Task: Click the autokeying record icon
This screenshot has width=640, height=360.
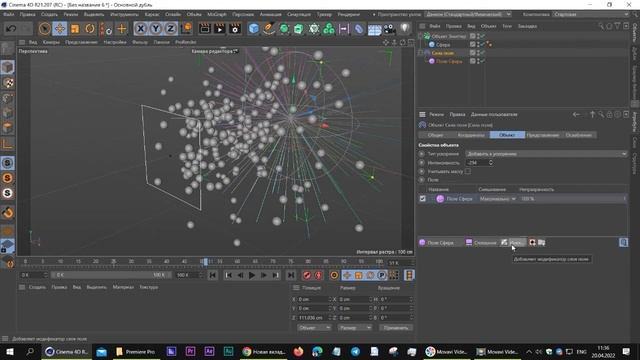Action: (x=318, y=276)
